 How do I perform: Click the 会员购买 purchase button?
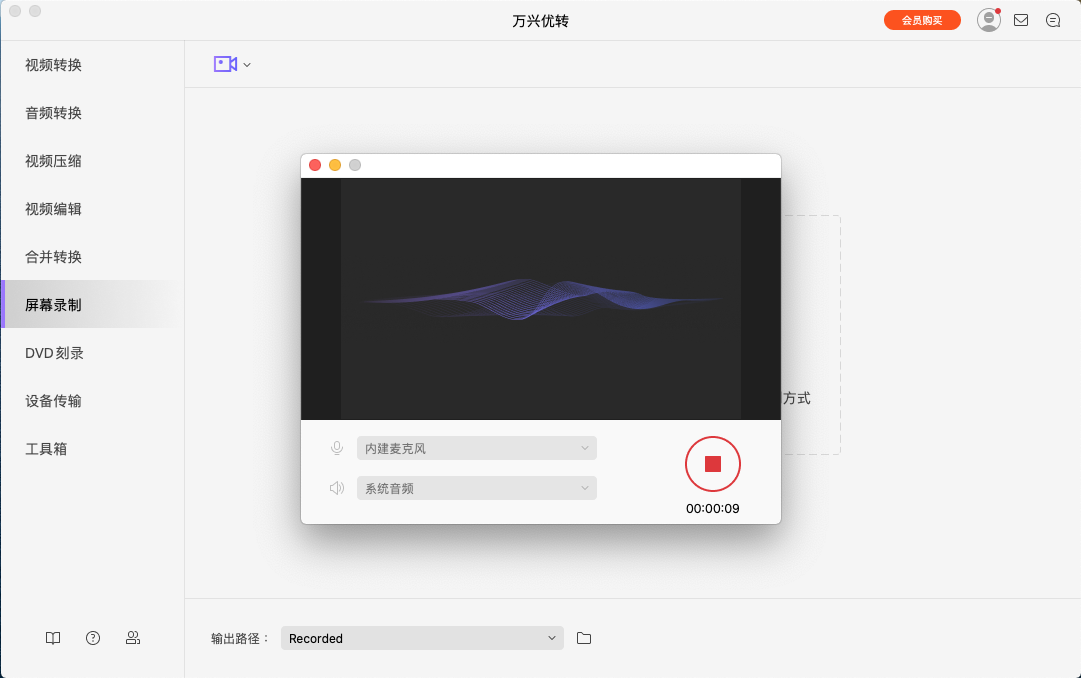(x=922, y=19)
